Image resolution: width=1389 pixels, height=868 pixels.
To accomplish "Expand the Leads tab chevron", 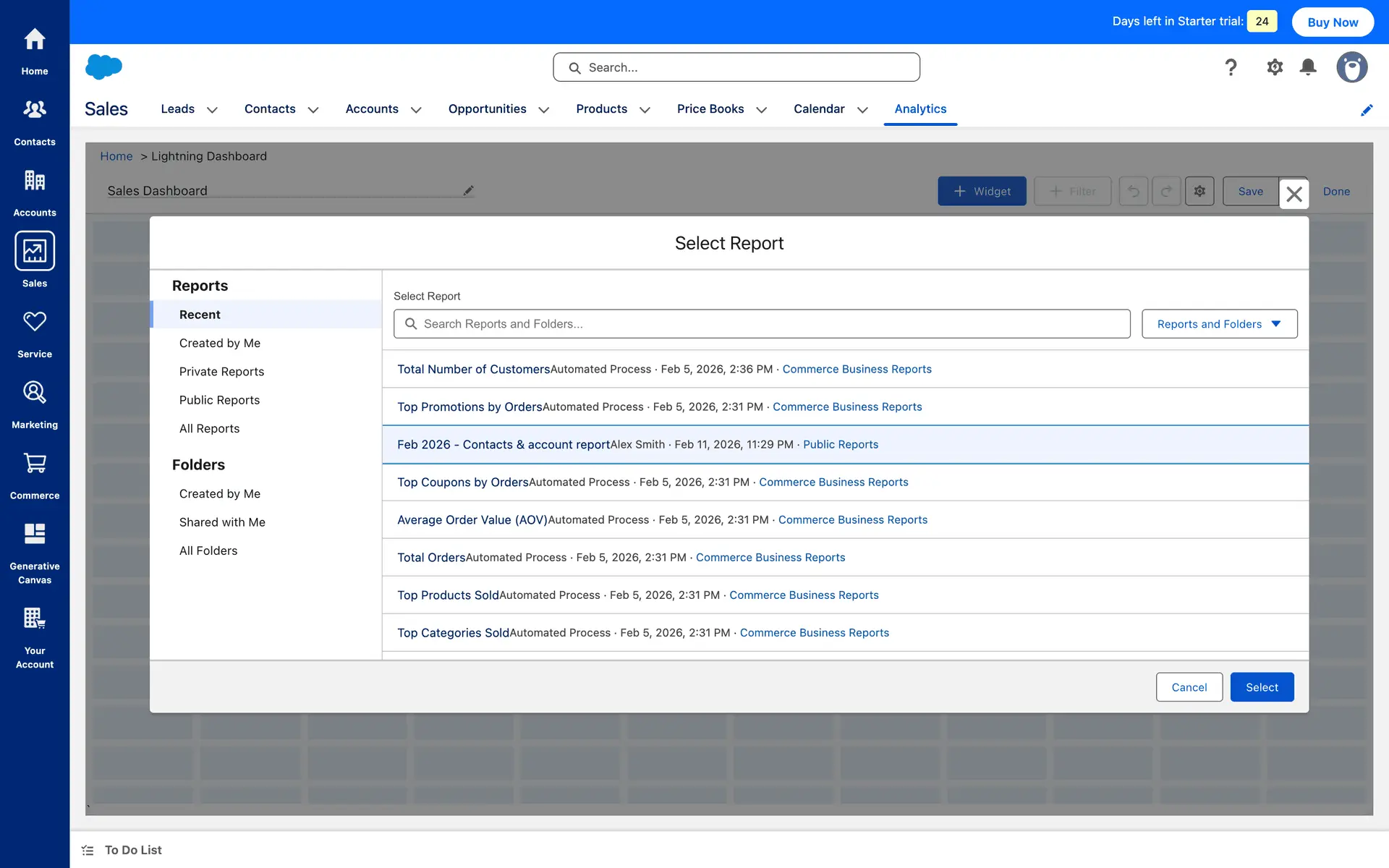I will 212,110.
